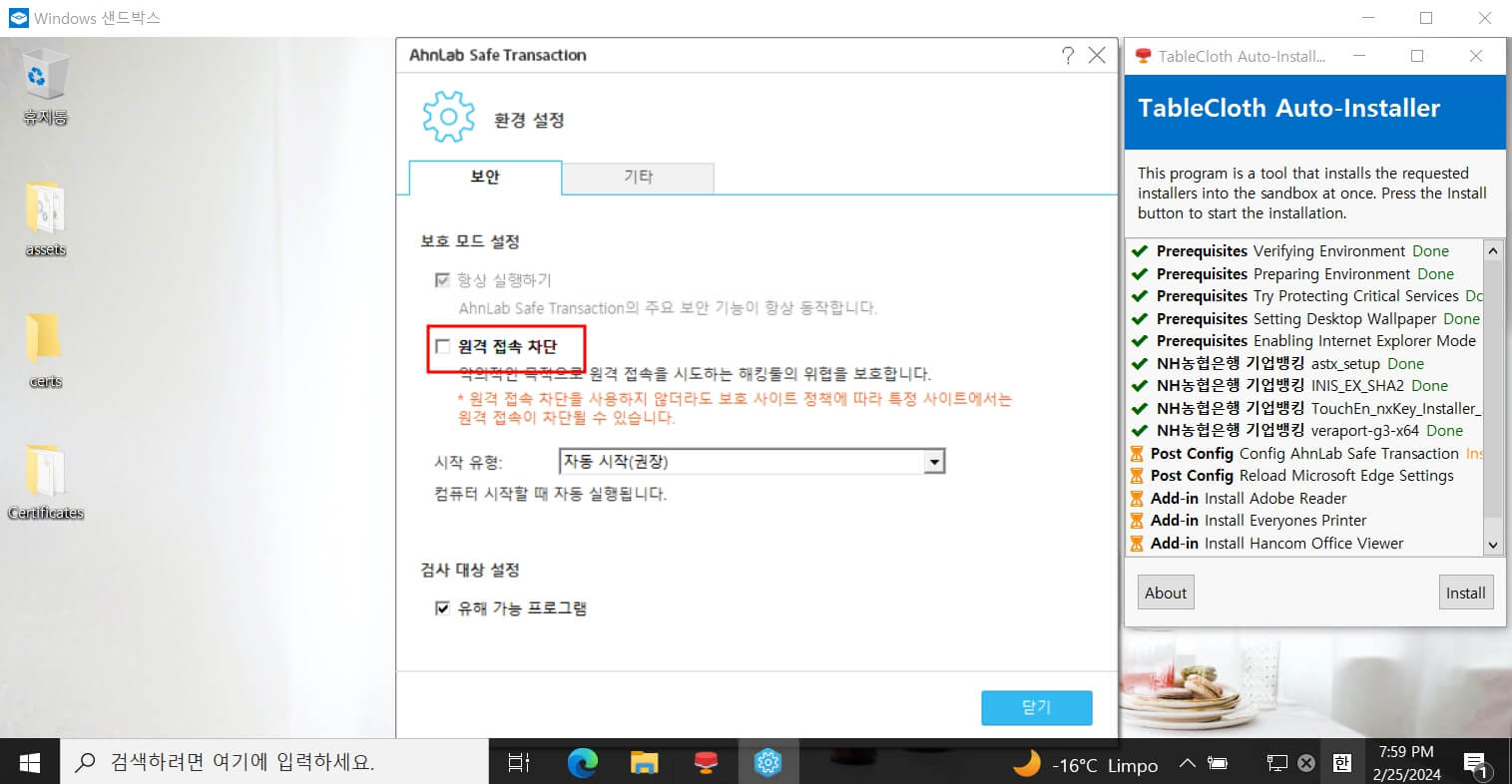This screenshot has height=784, width=1512.
Task: Show hidden system tray icons
Action: pos(1187,764)
